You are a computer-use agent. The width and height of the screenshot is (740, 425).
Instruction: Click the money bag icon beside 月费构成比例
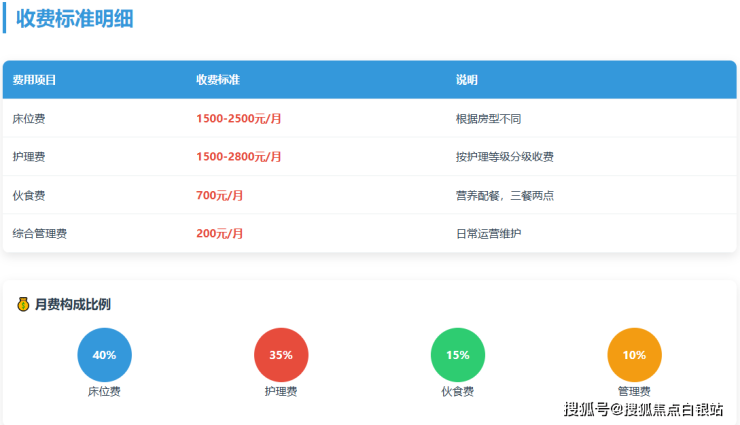point(23,304)
